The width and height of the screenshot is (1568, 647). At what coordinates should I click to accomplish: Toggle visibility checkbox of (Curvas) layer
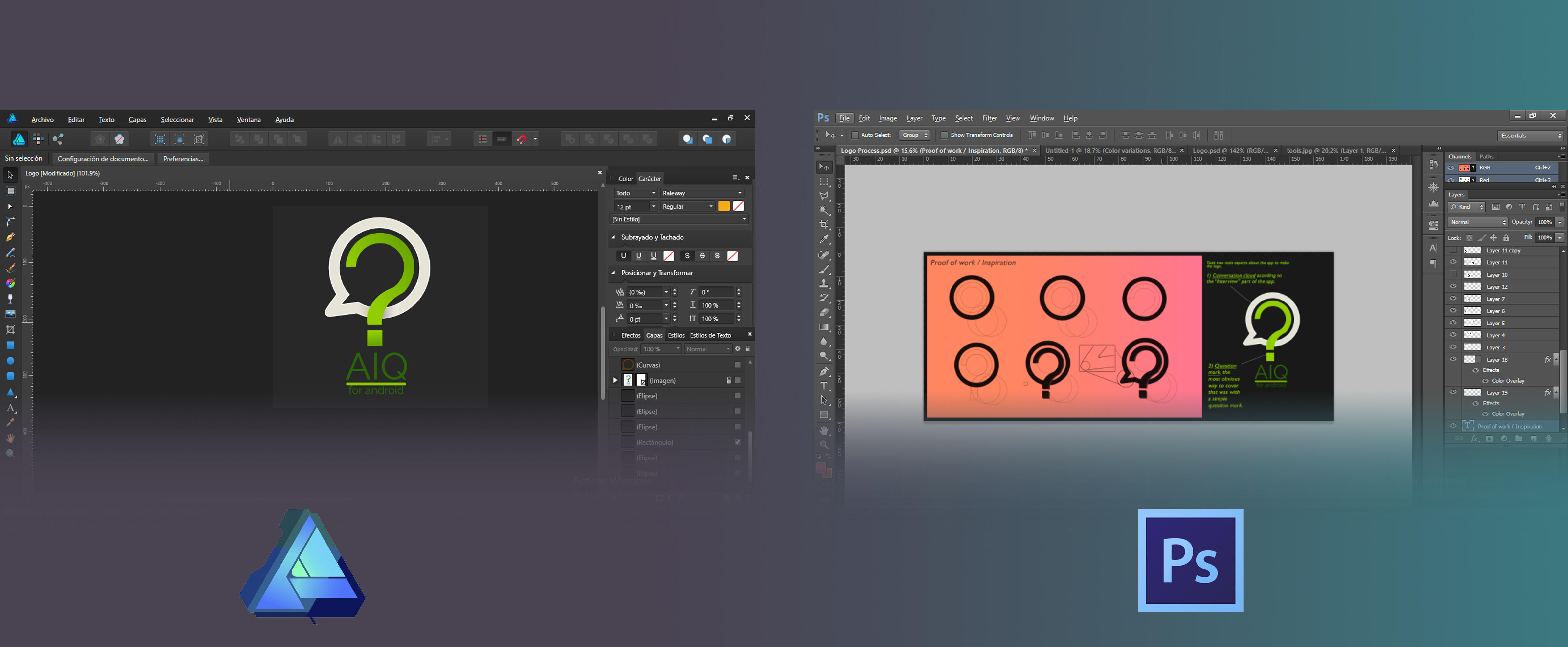click(737, 365)
